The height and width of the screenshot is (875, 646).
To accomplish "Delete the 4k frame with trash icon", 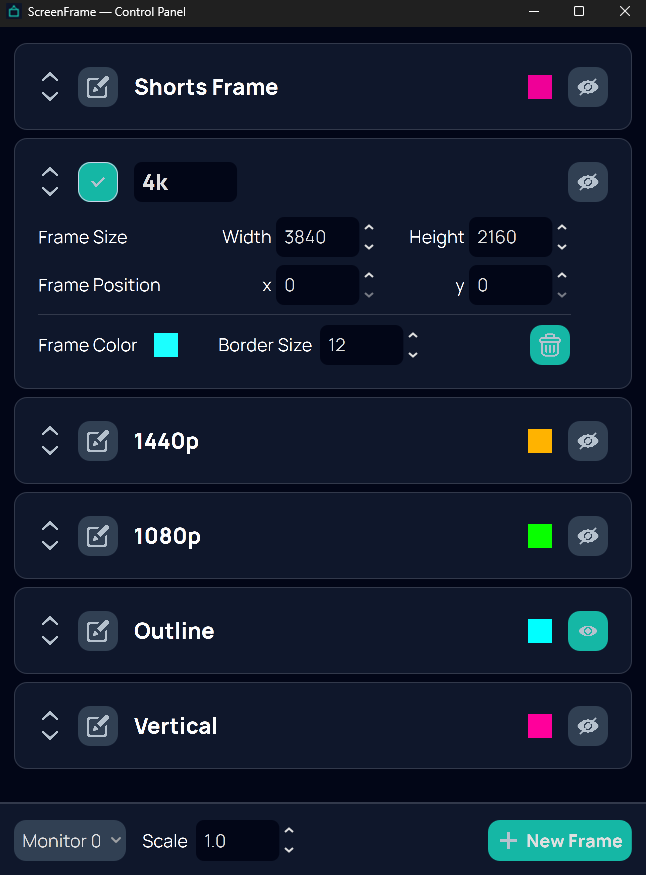I will [549, 345].
